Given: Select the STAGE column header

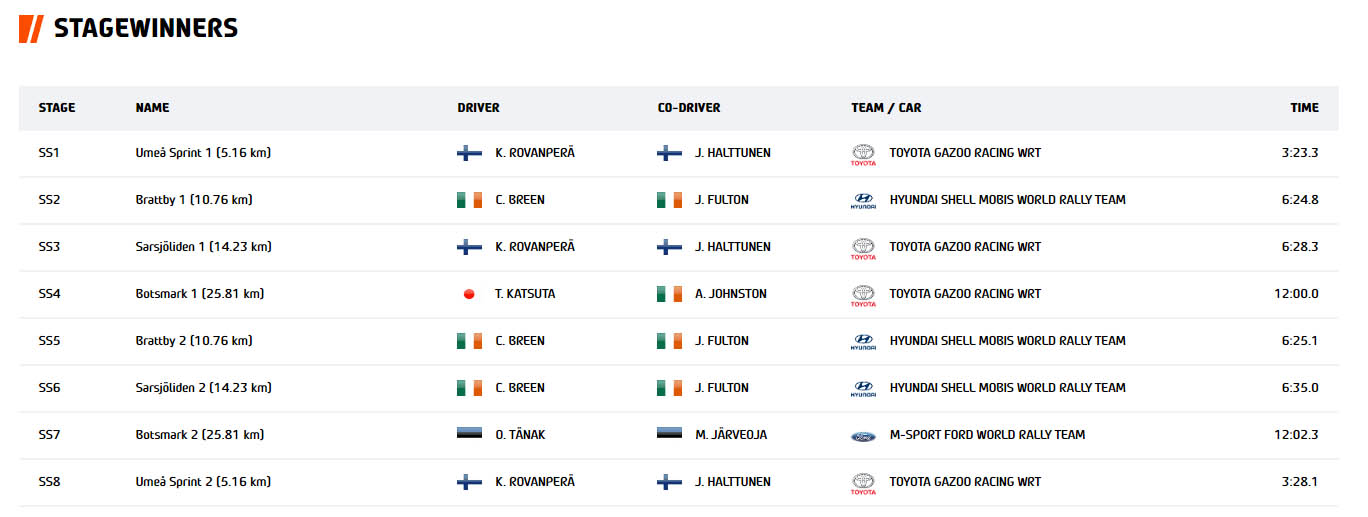Looking at the screenshot, I should coord(57,108).
